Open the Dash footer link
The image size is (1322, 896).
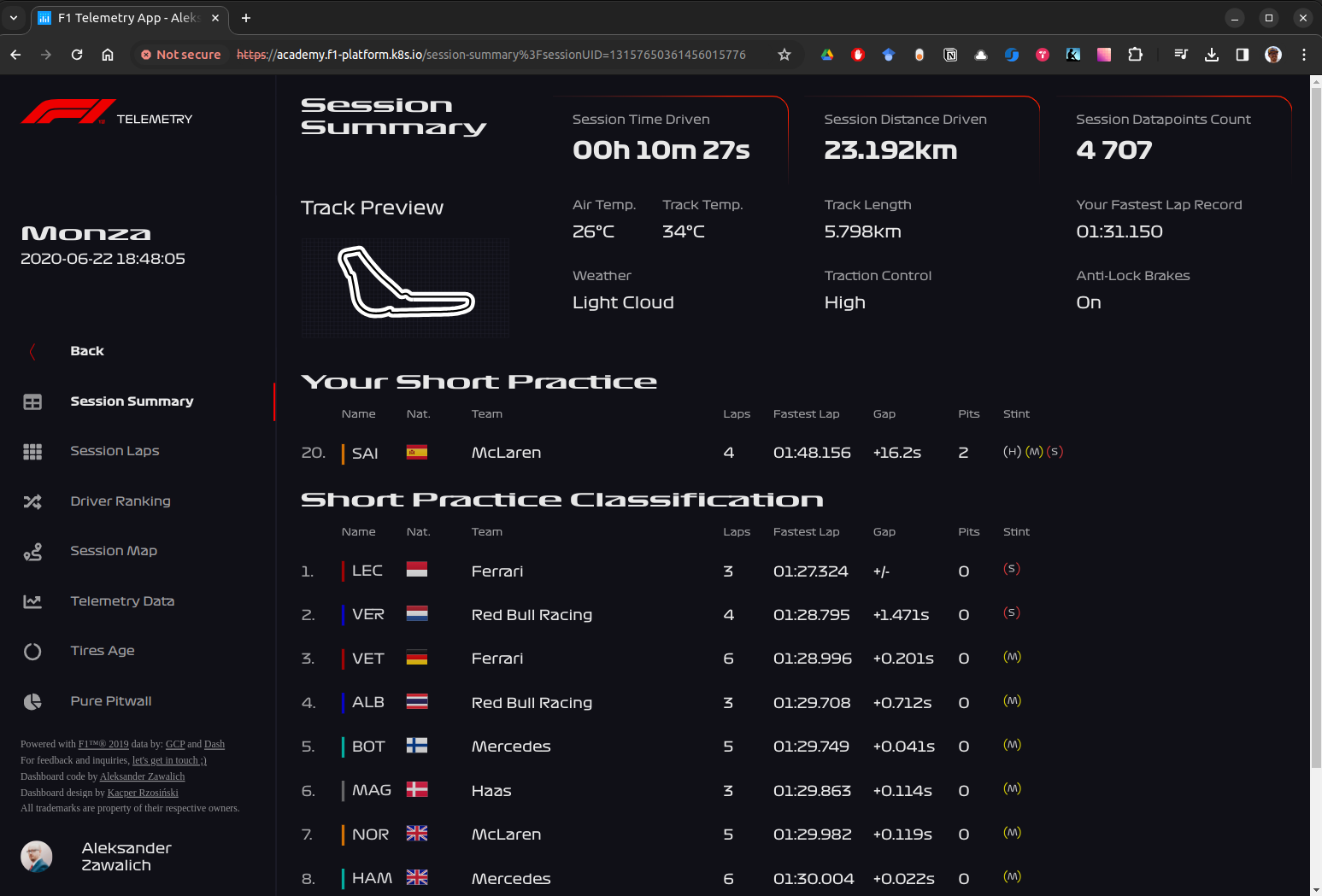tap(214, 744)
